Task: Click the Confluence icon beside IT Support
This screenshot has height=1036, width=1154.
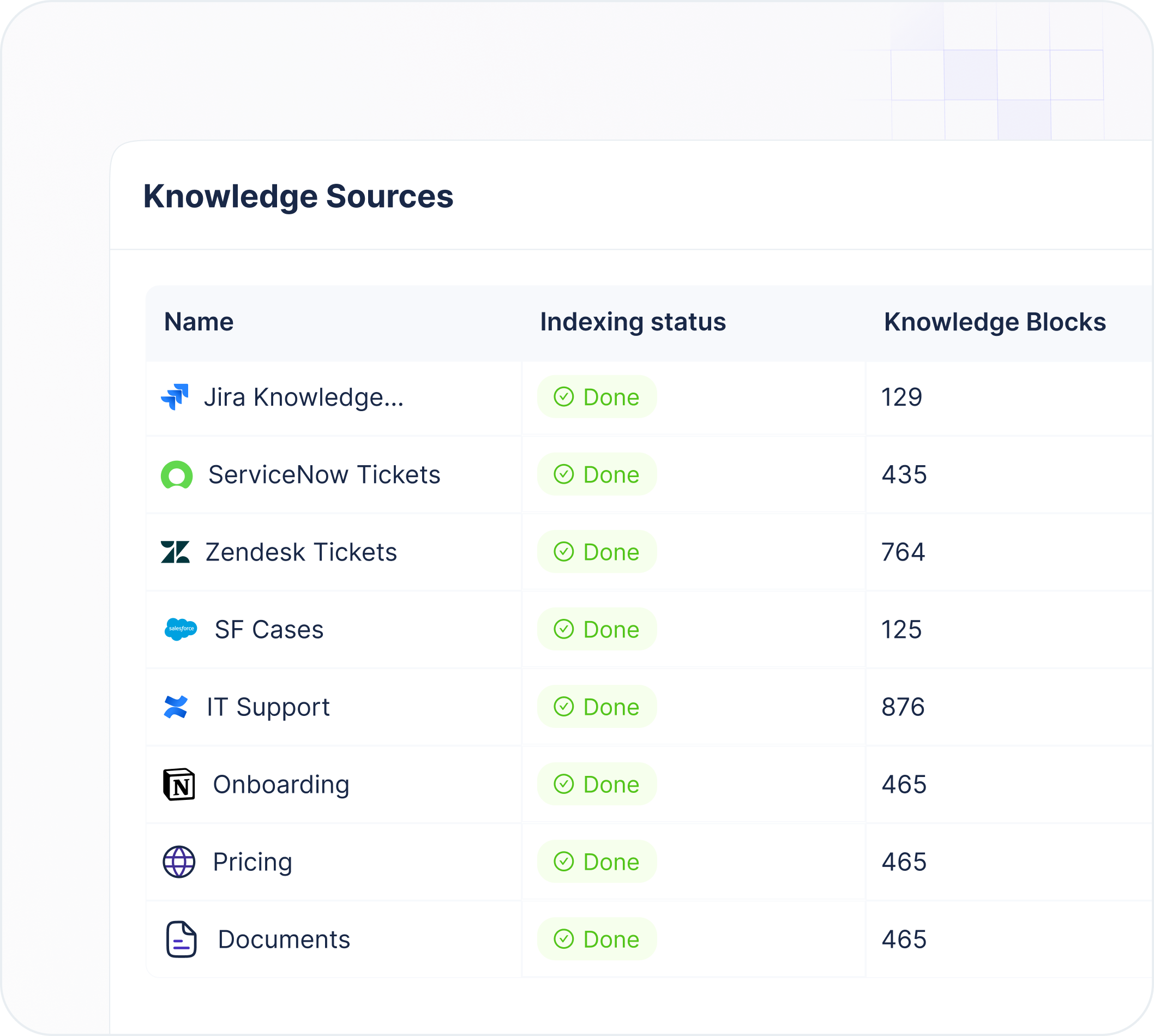Action: 176,707
